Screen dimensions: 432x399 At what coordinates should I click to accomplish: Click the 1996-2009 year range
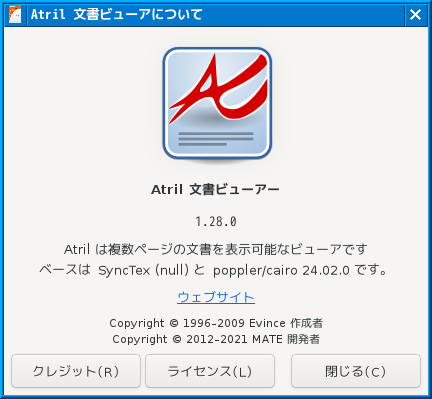point(214,323)
